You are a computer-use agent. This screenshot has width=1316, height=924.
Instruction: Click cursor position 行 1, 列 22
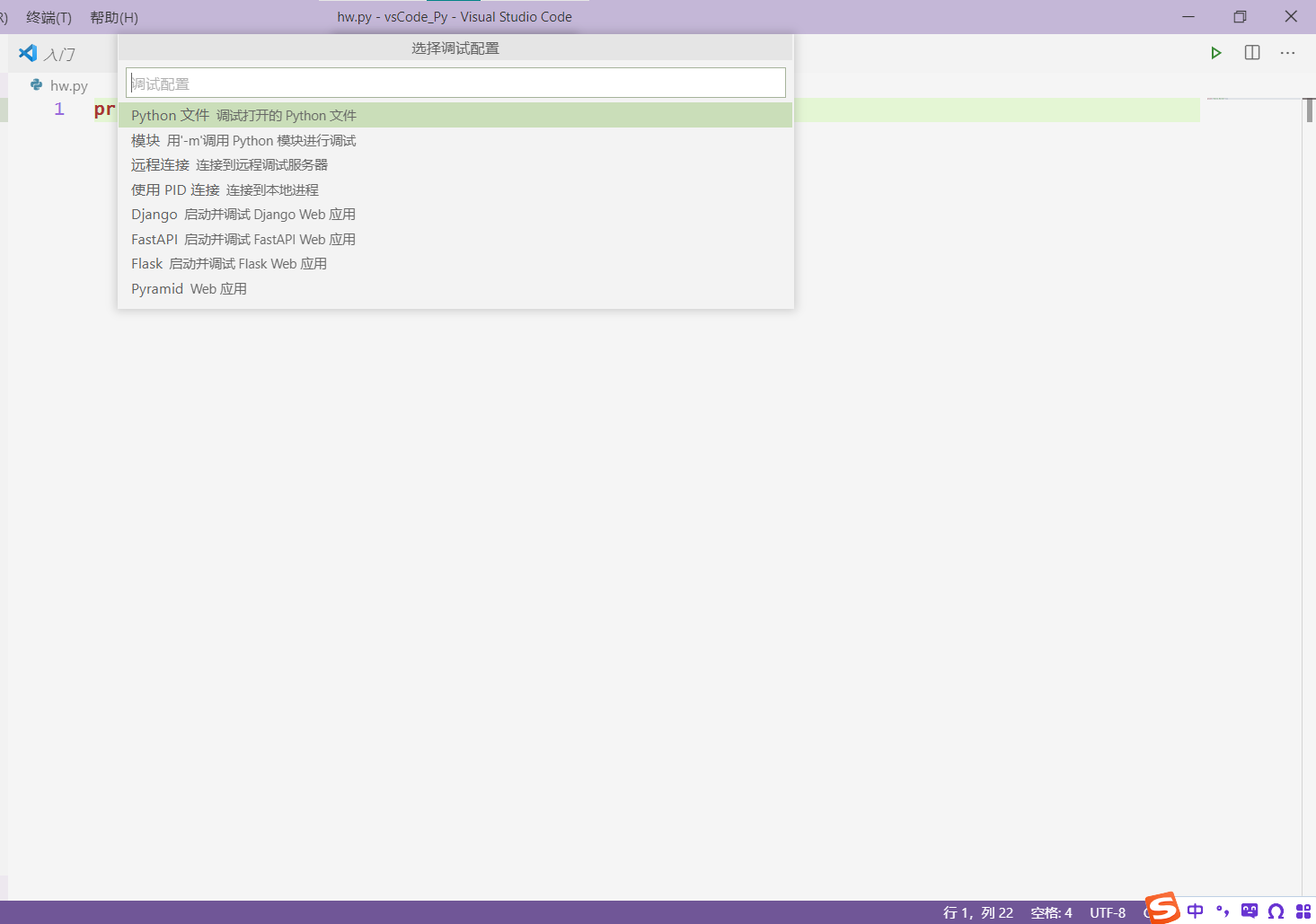coord(978,912)
